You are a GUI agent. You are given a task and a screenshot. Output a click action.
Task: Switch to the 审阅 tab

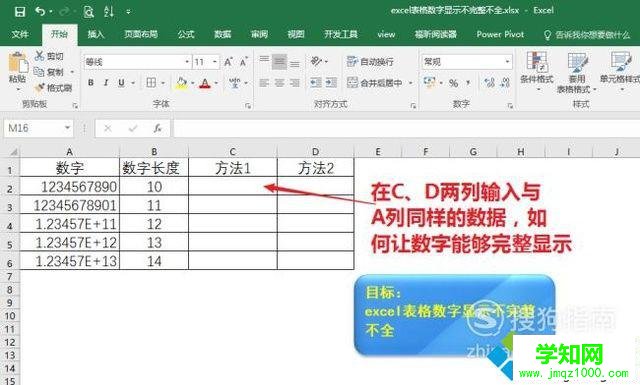coord(259,34)
